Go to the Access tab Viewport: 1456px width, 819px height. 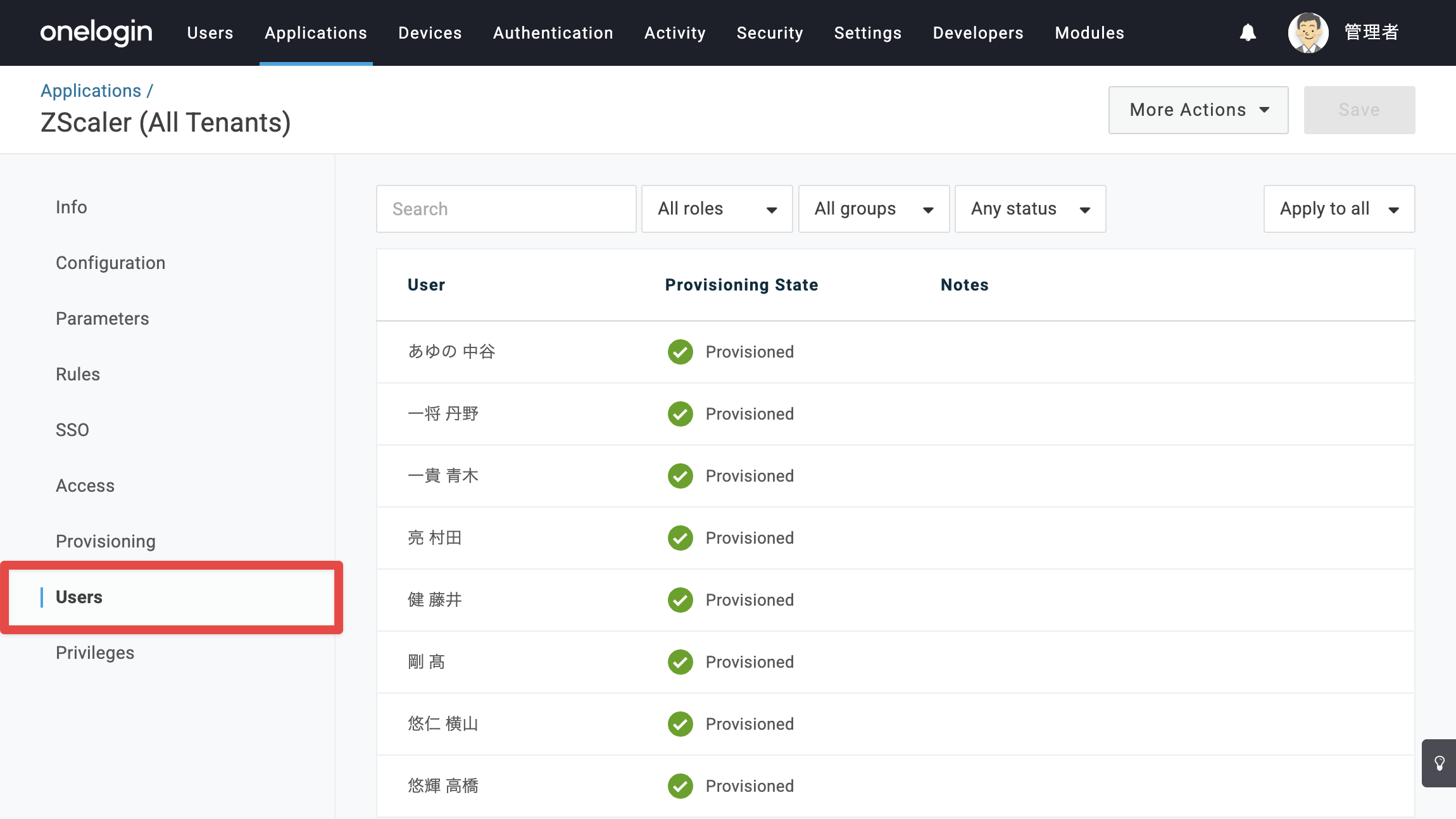tap(85, 485)
